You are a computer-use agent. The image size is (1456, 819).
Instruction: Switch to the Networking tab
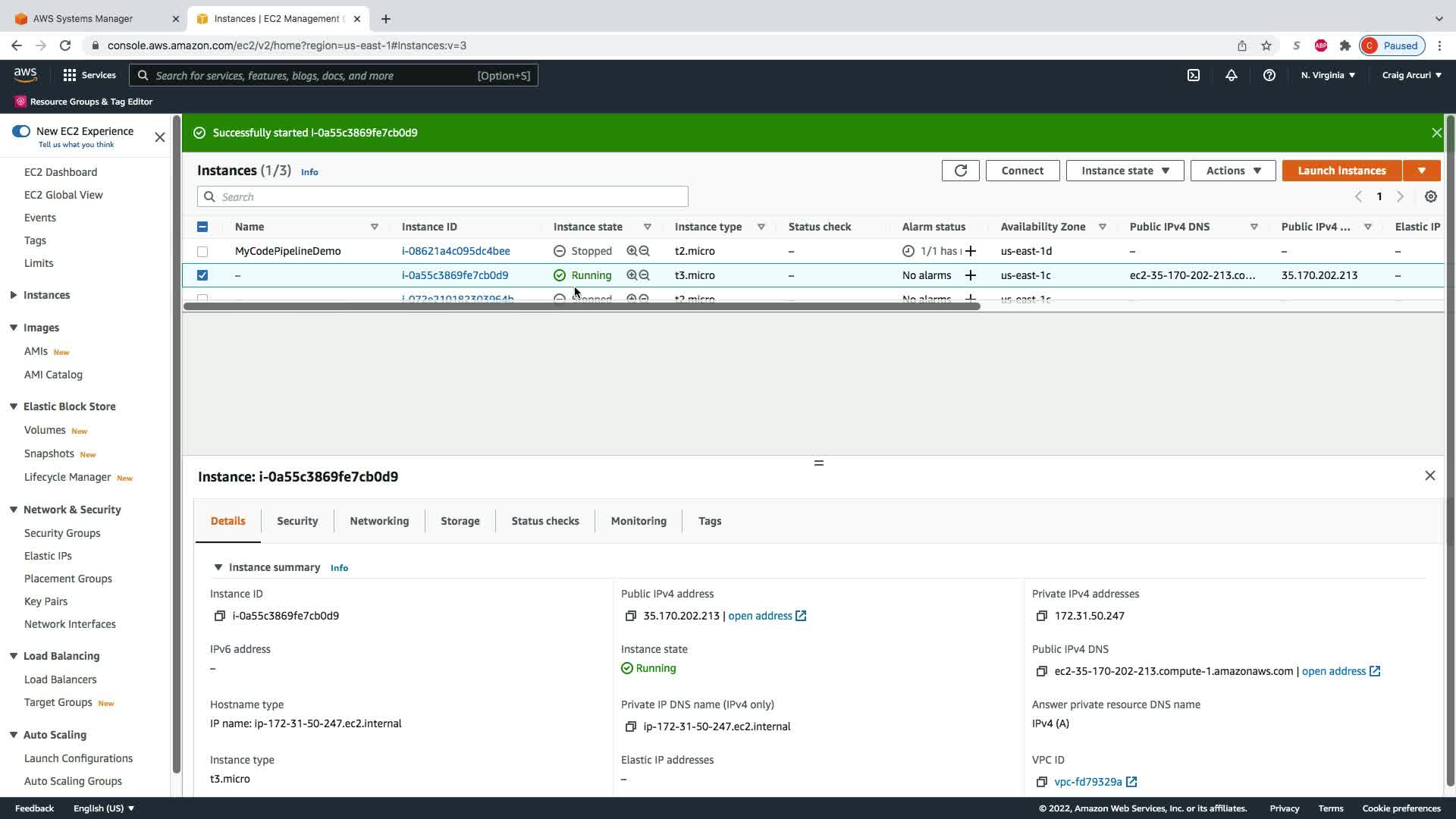(379, 521)
